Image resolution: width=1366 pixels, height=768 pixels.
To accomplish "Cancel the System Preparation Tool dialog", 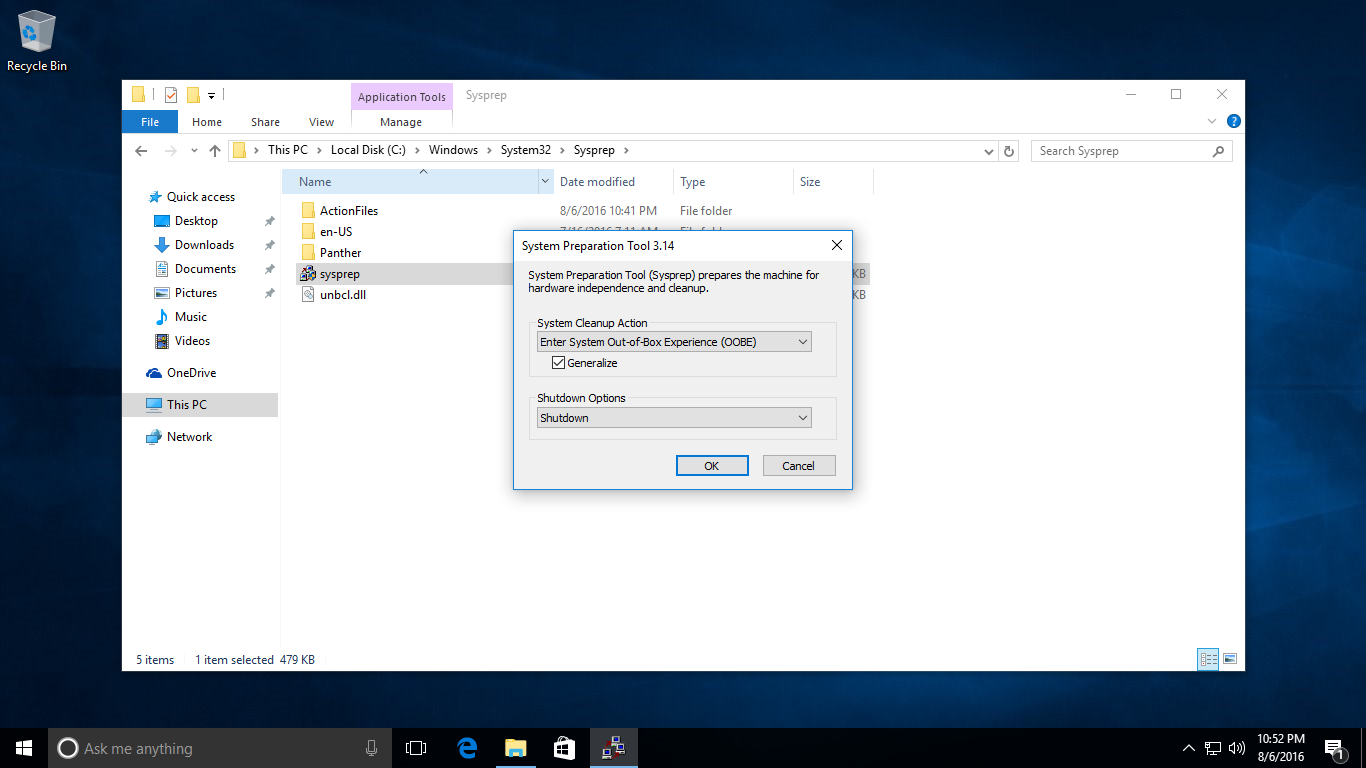I will click(x=798, y=466).
